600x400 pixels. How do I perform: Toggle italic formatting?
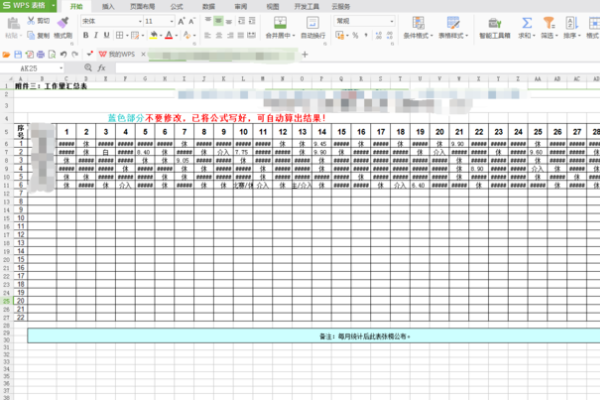[x=96, y=35]
